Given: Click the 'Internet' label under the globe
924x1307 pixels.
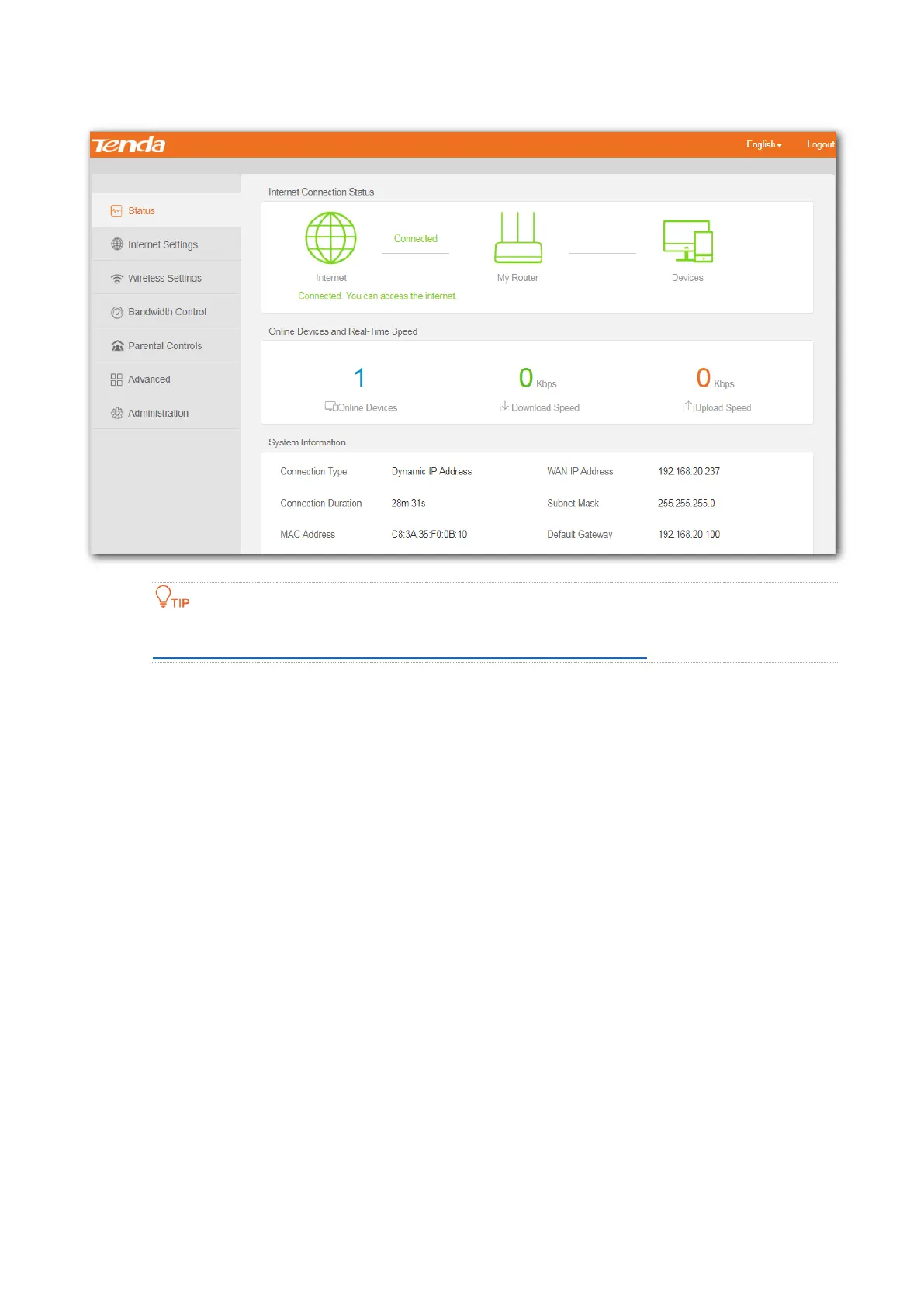Looking at the screenshot, I should tap(331, 278).
